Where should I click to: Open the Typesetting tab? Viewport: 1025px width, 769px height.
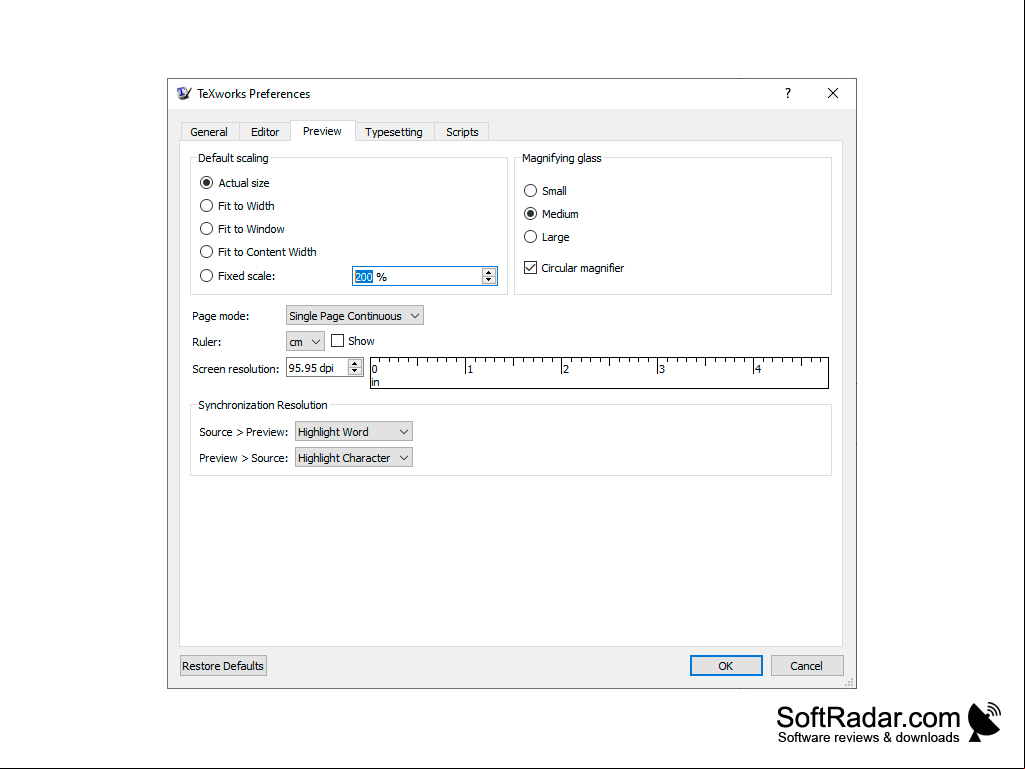[x=394, y=132]
